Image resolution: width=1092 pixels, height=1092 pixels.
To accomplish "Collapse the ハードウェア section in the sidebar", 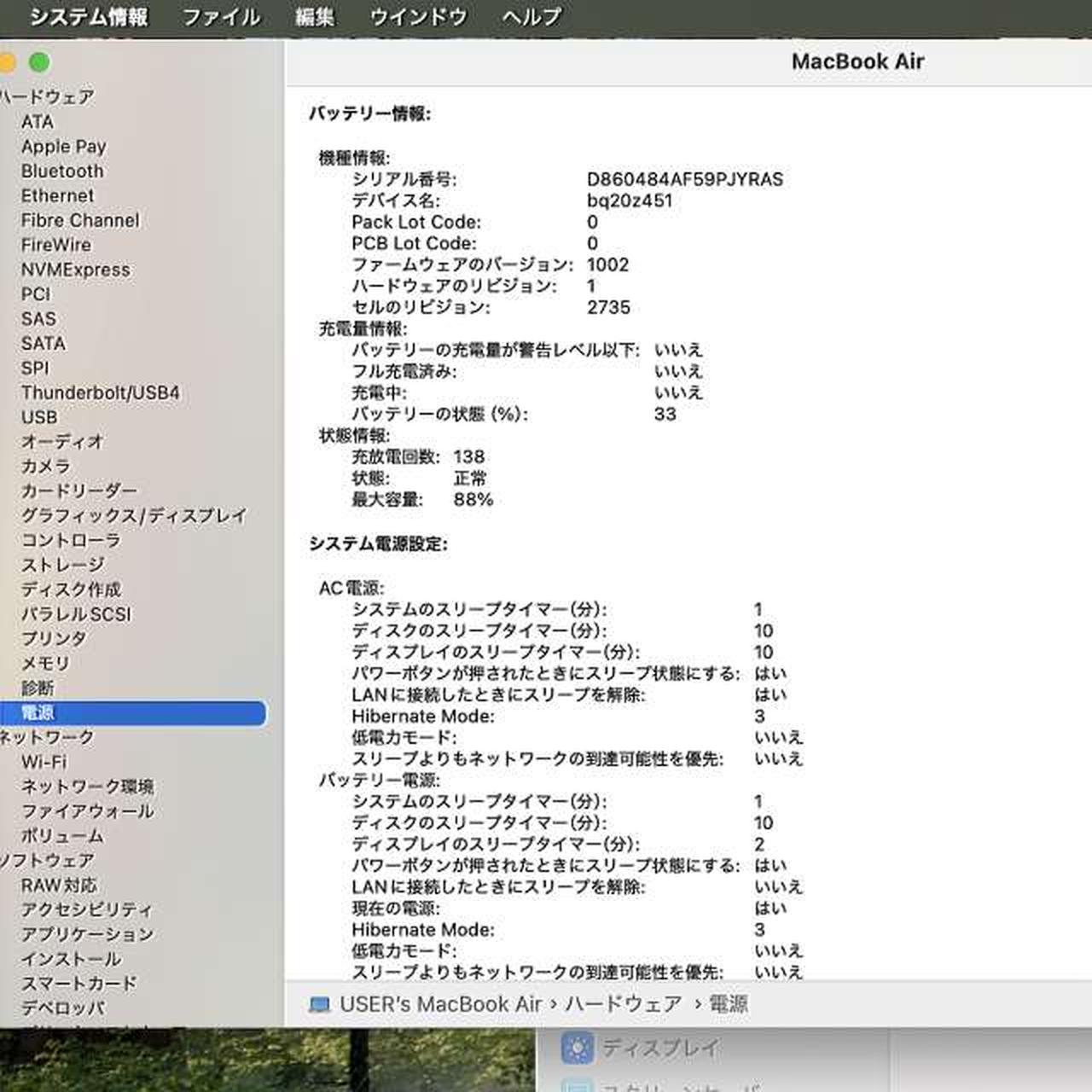I will pos(47,97).
